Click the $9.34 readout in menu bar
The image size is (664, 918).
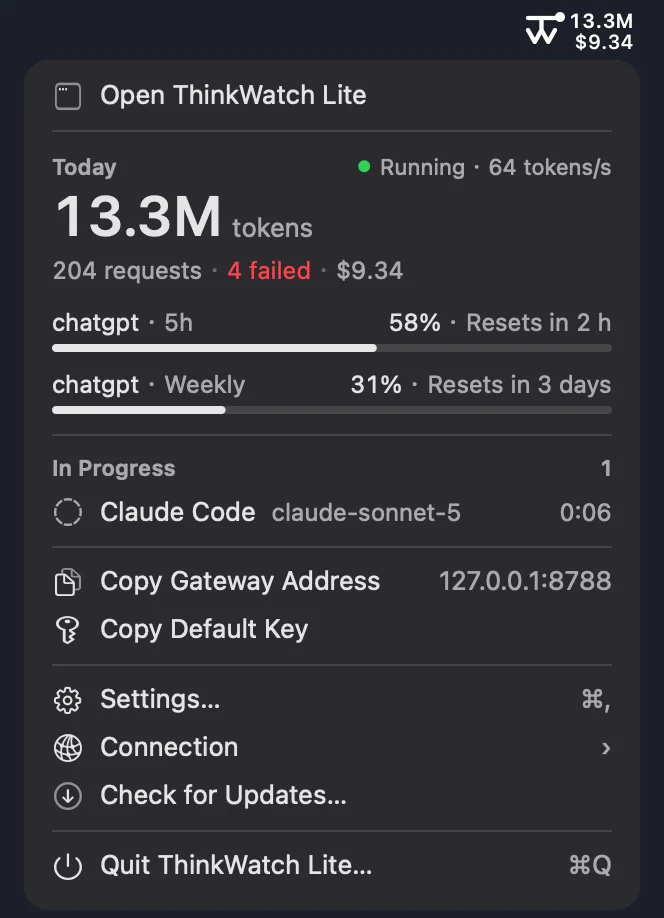604,42
